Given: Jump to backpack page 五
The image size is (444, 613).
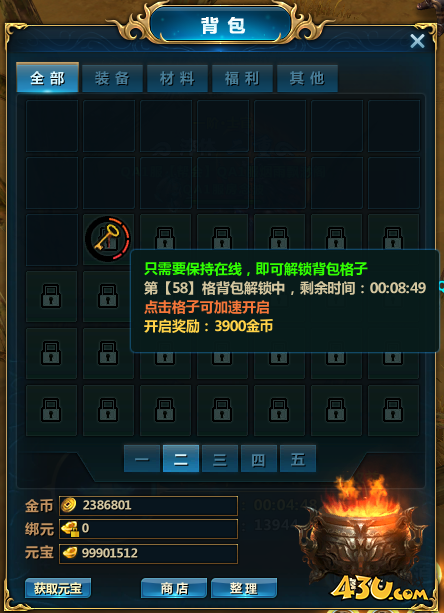Looking at the screenshot, I should coord(298,458).
